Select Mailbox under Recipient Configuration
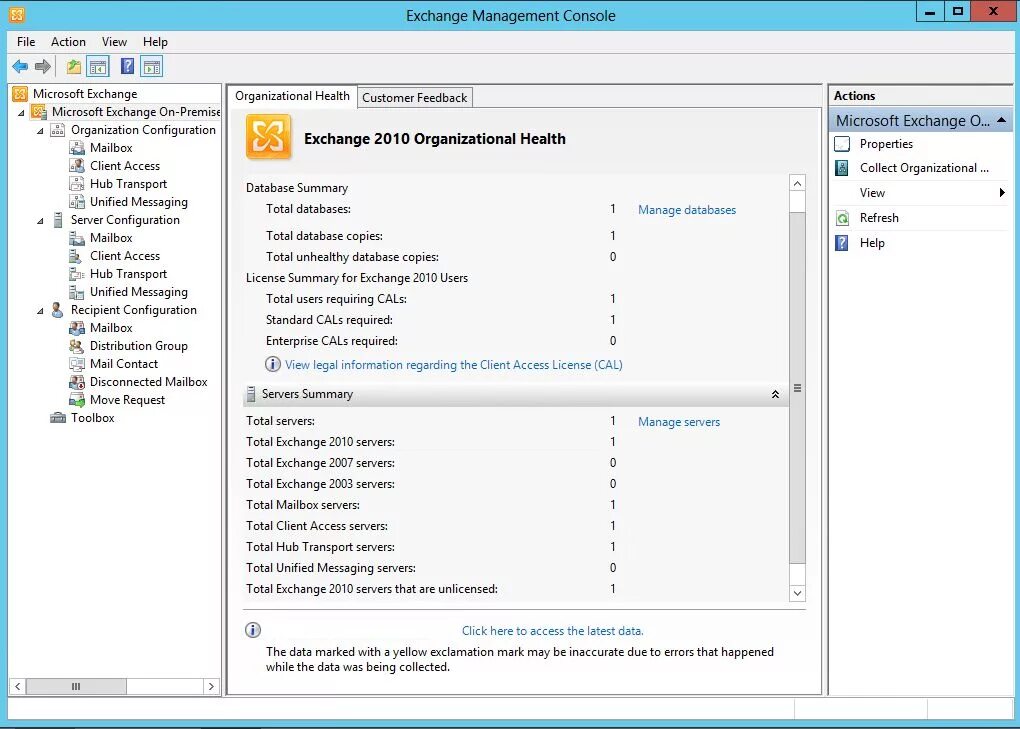Screen dimensions: 1020x729 coord(111,328)
